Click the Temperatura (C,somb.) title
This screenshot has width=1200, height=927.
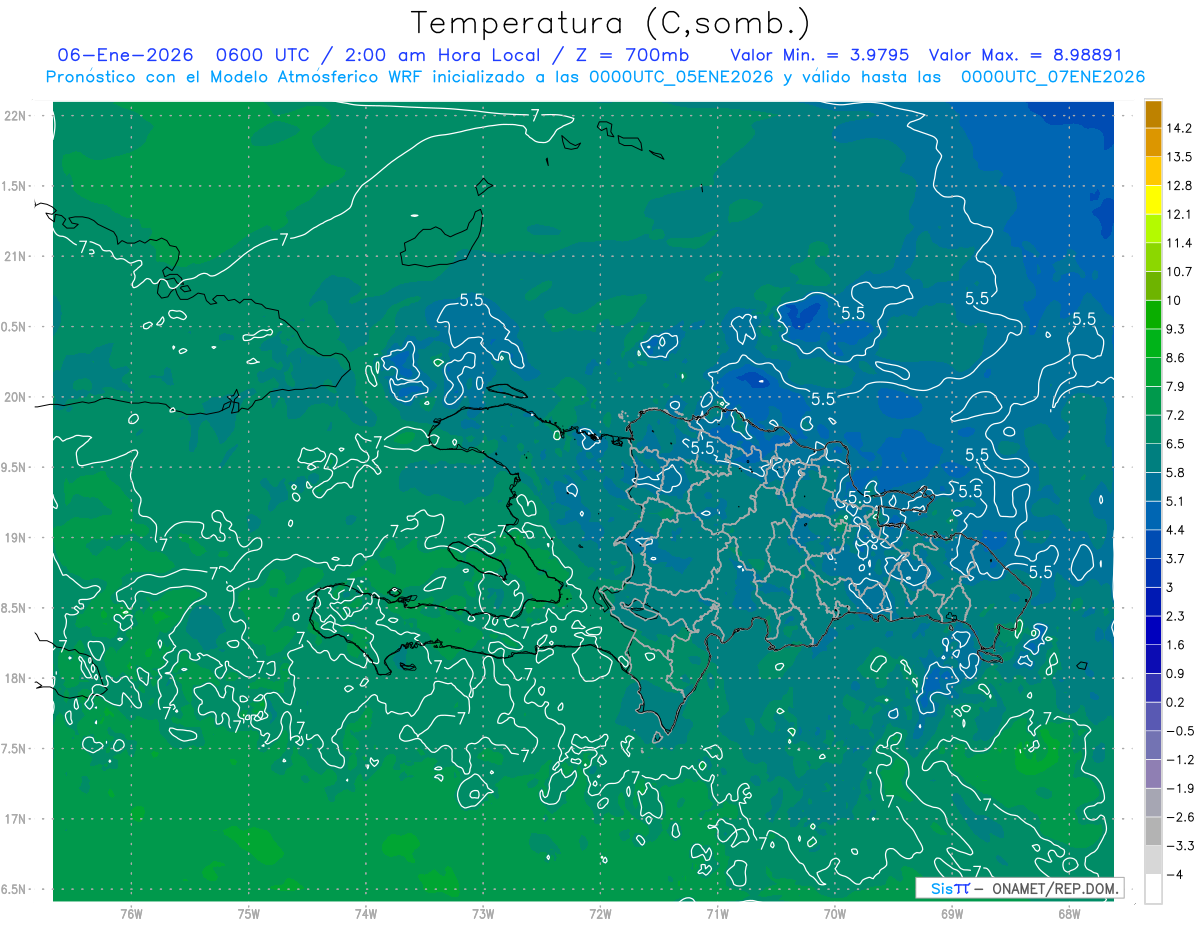click(x=611, y=22)
